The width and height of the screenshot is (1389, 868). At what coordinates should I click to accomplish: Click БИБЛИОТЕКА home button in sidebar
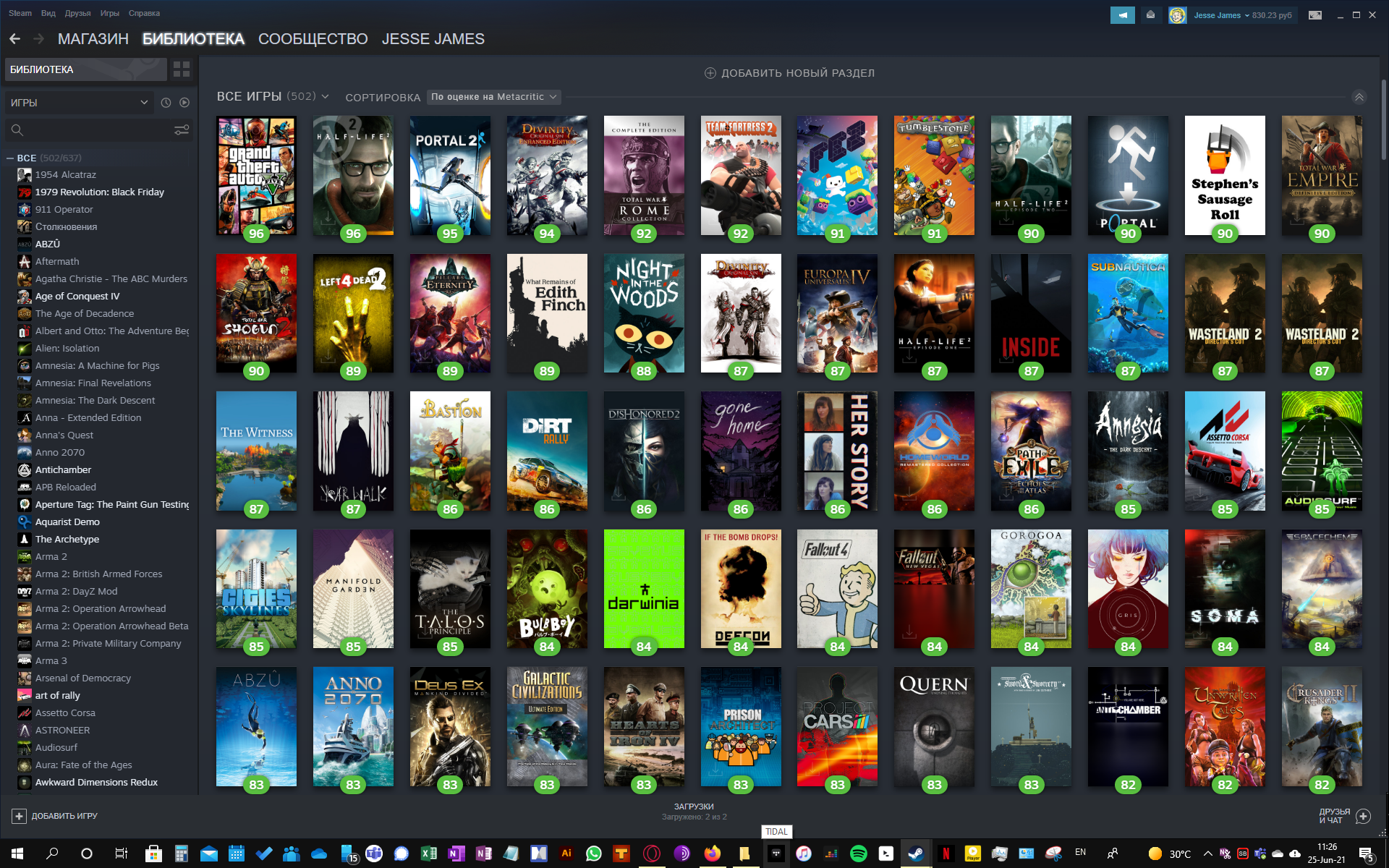(86, 69)
